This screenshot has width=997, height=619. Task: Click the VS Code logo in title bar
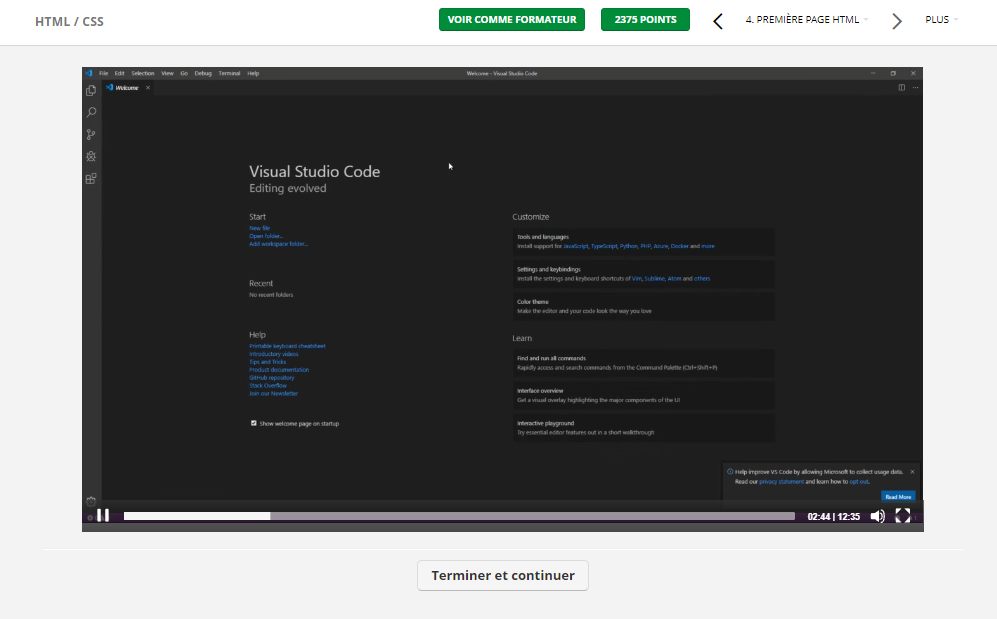89,73
